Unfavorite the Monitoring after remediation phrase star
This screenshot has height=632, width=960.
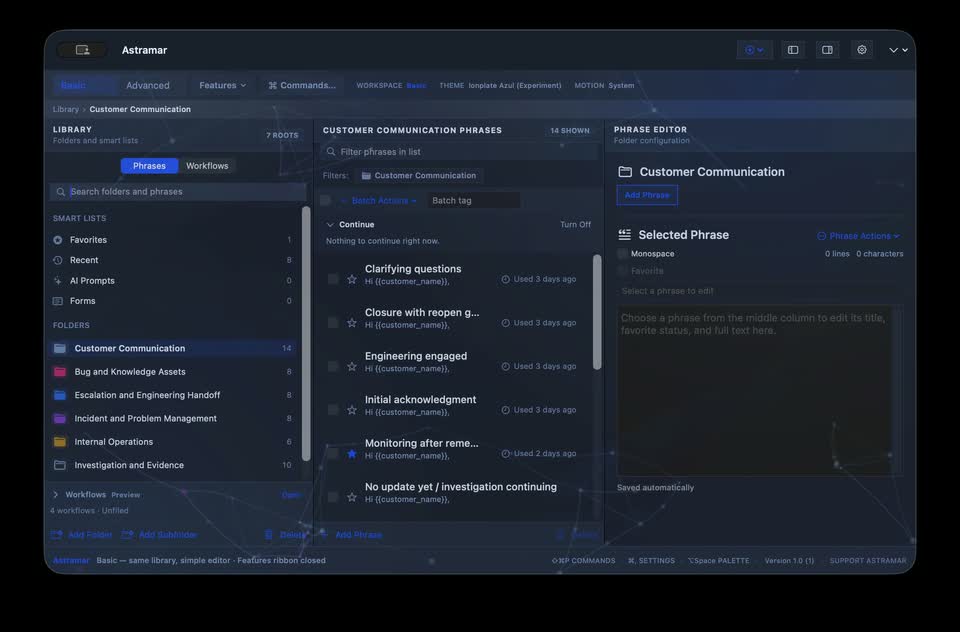352,454
